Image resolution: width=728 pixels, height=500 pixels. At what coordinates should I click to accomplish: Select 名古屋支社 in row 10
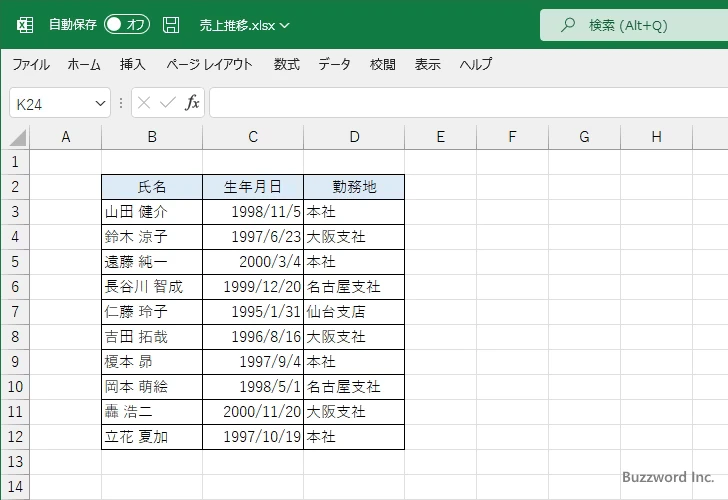pyautogui.click(x=354, y=387)
